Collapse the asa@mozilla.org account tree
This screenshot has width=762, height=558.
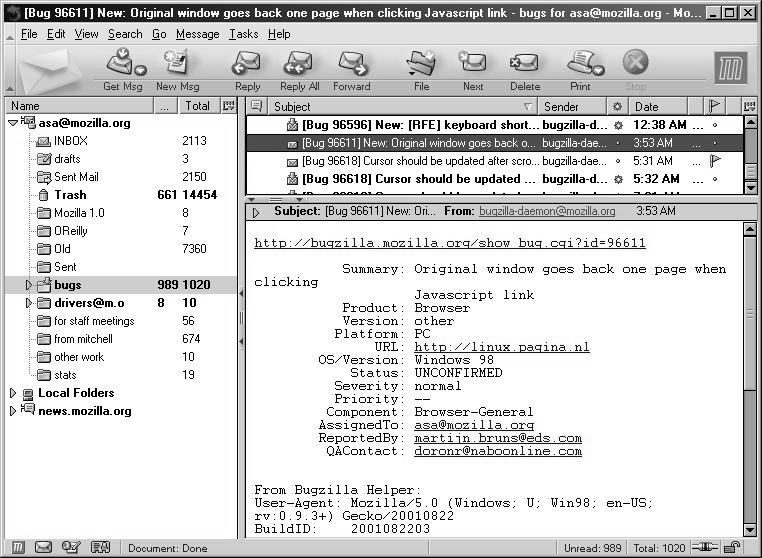coord(12,123)
